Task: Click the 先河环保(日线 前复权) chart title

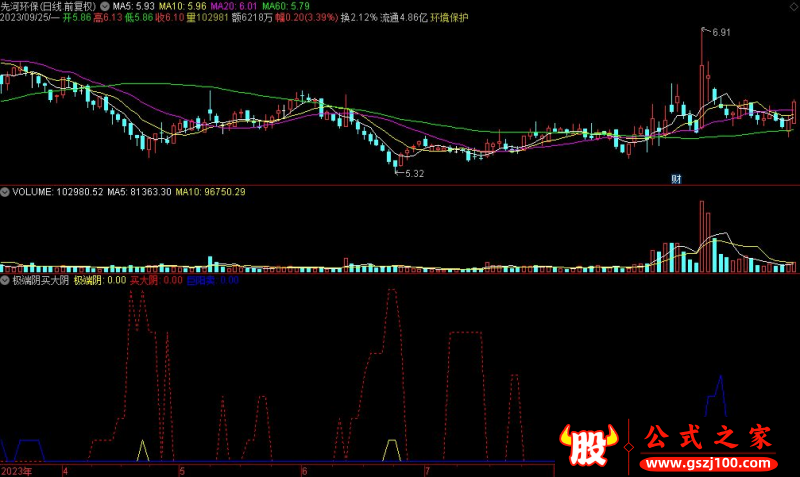Action: click(x=48, y=7)
